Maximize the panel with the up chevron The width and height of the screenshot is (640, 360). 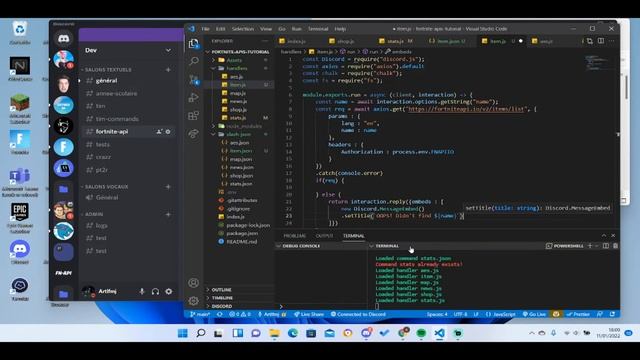(x=604, y=236)
